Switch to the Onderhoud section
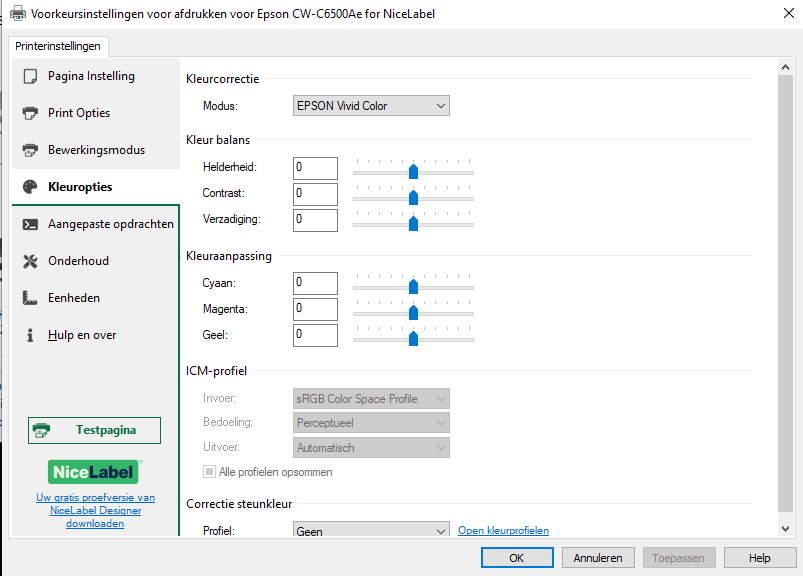This screenshot has height=576, width=803. coord(96,261)
